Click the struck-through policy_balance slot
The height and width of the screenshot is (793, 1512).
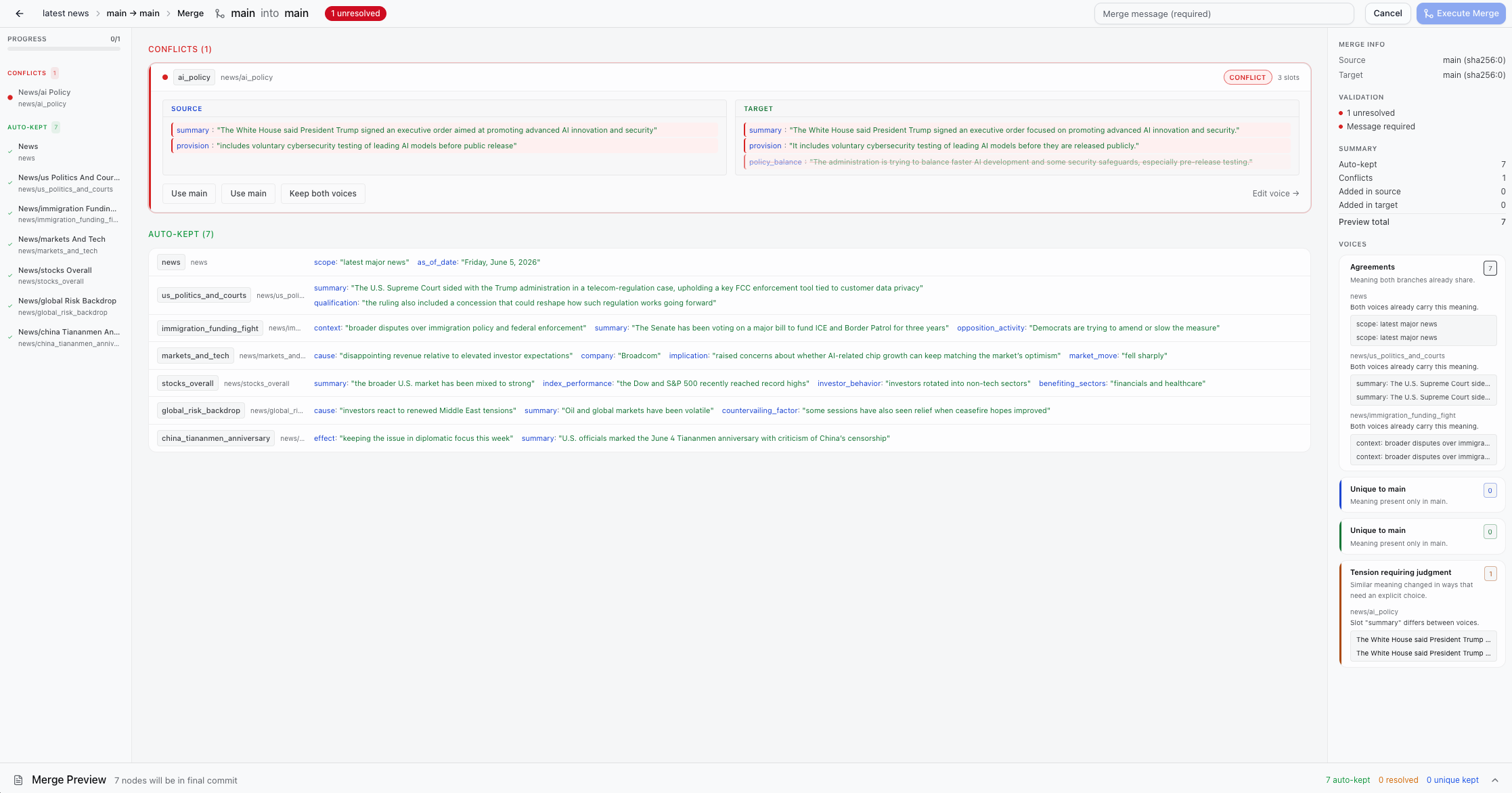[x=1017, y=162]
